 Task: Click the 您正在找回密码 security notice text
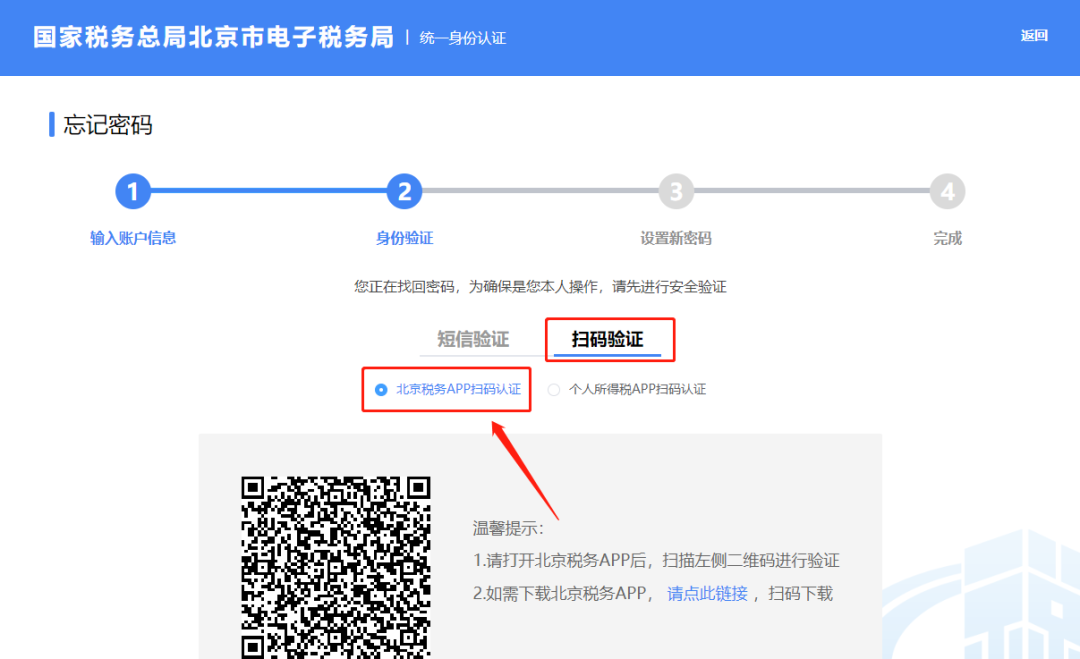[x=540, y=286]
